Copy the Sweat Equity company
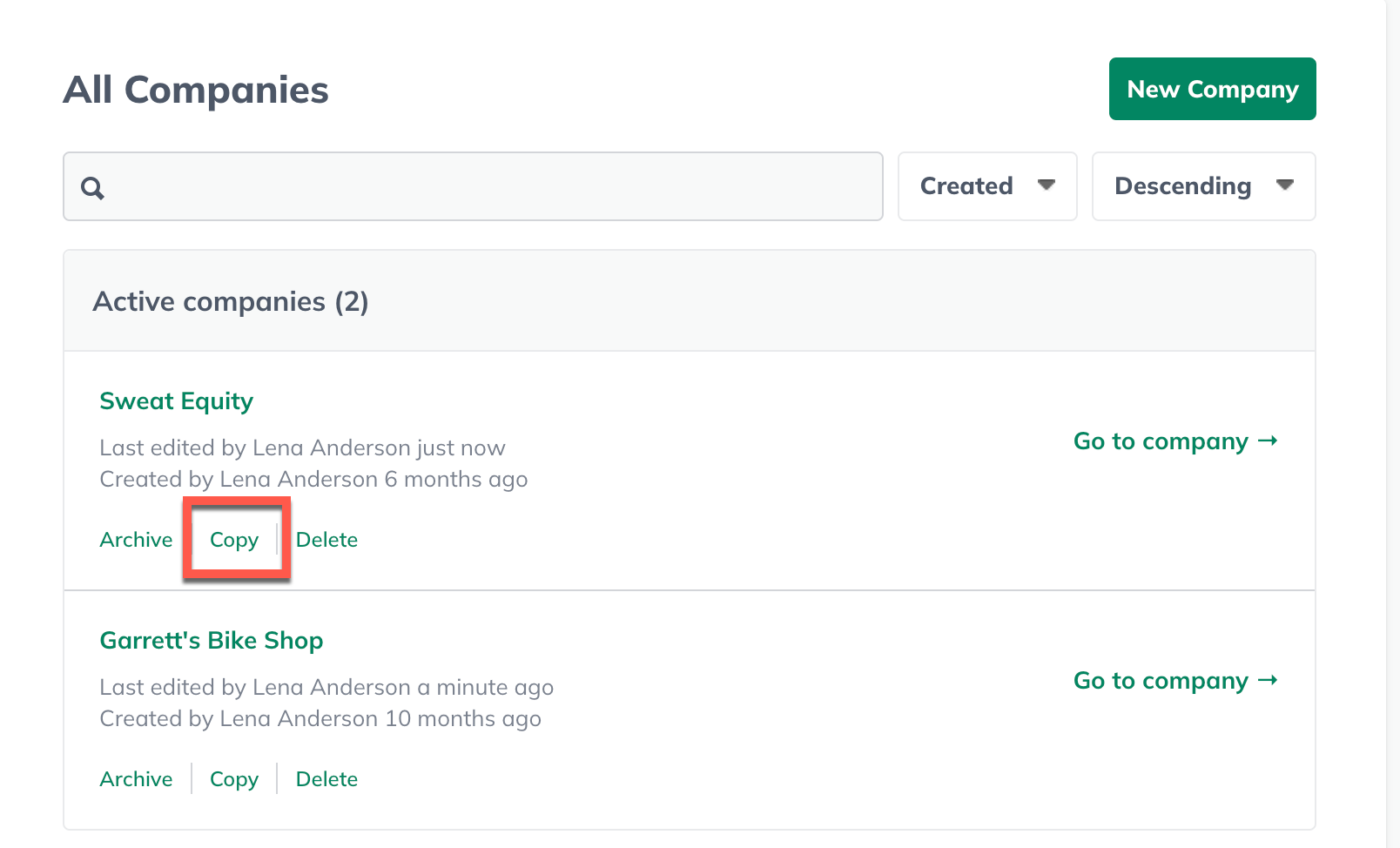1400x848 pixels. pos(234,539)
